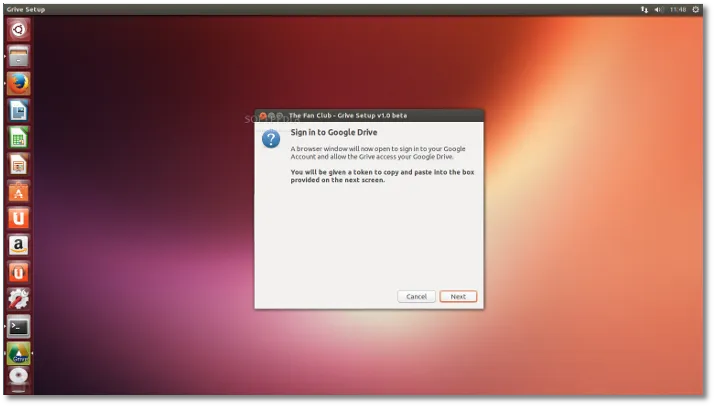Click Next in the Grive Setup dialog
The height and width of the screenshot is (406, 714).
pyautogui.click(x=458, y=296)
